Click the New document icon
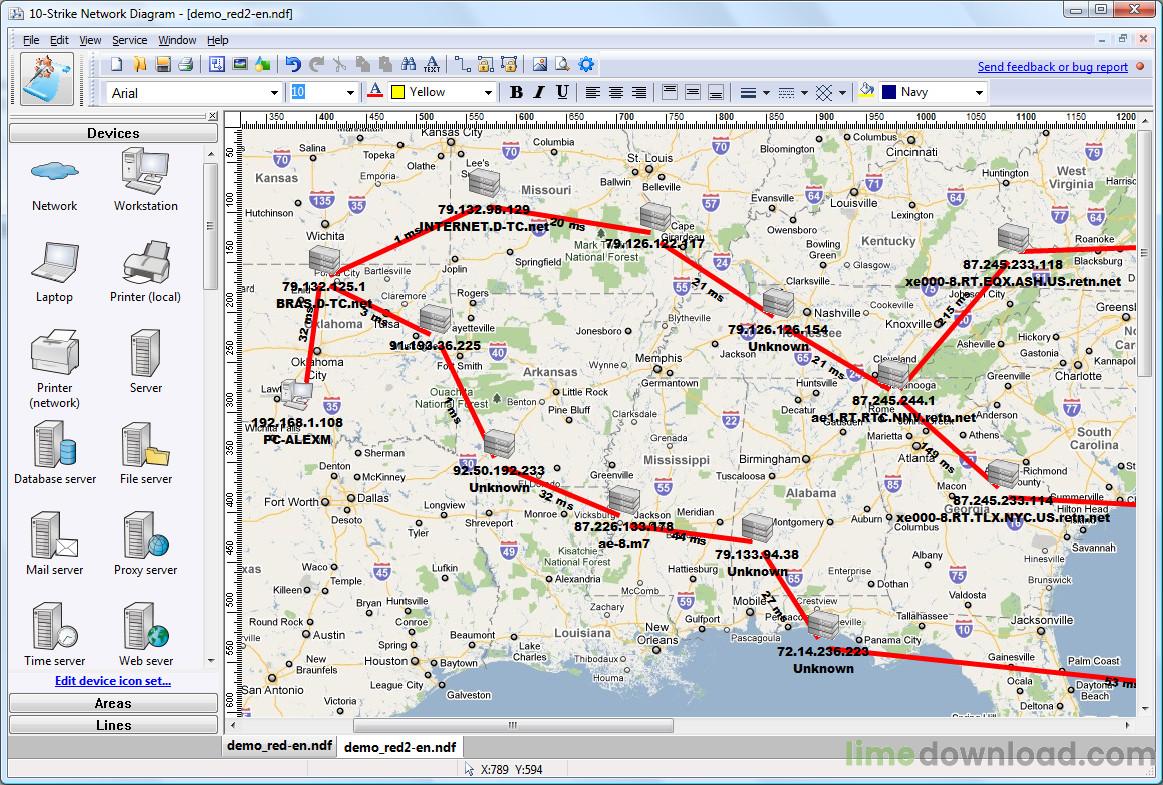Image resolution: width=1163 pixels, height=785 pixels. 116,65
